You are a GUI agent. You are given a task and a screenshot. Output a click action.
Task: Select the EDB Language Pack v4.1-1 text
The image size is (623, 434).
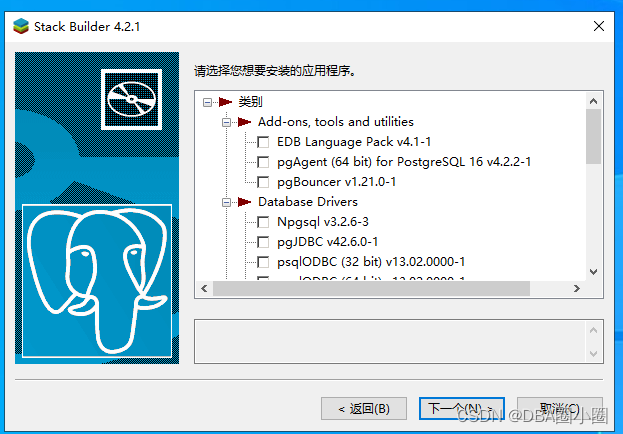(354, 142)
